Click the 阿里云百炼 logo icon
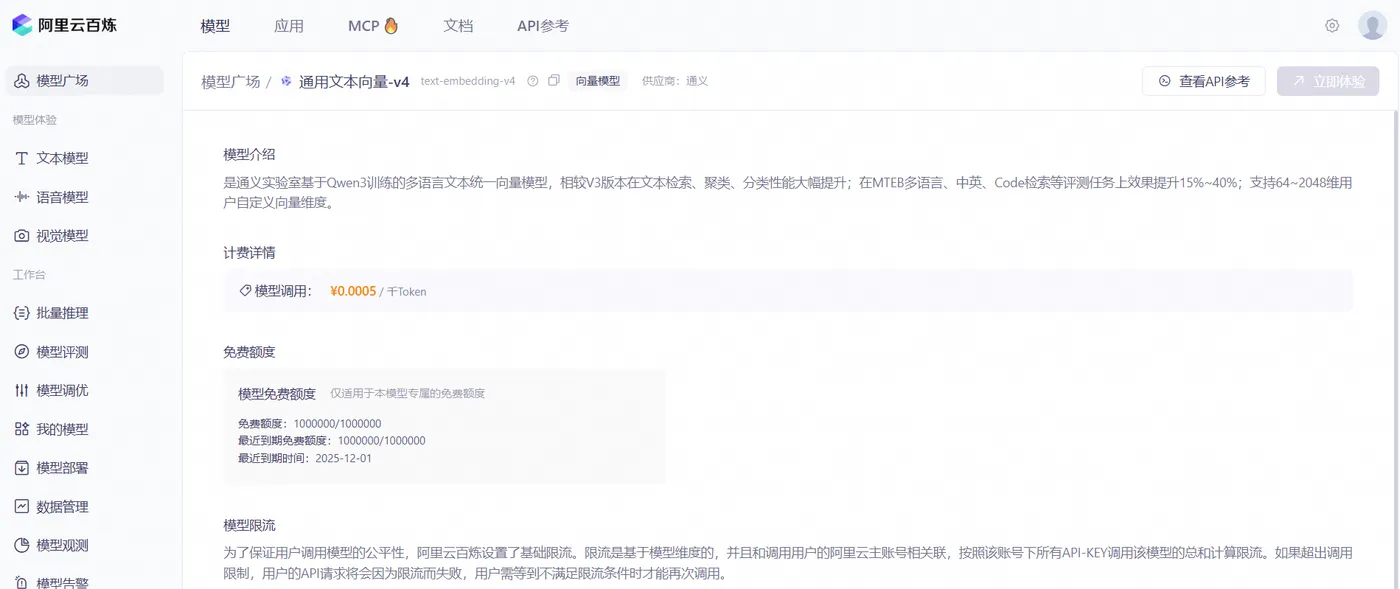This screenshot has width=1400, height=589. click(x=22, y=25)
